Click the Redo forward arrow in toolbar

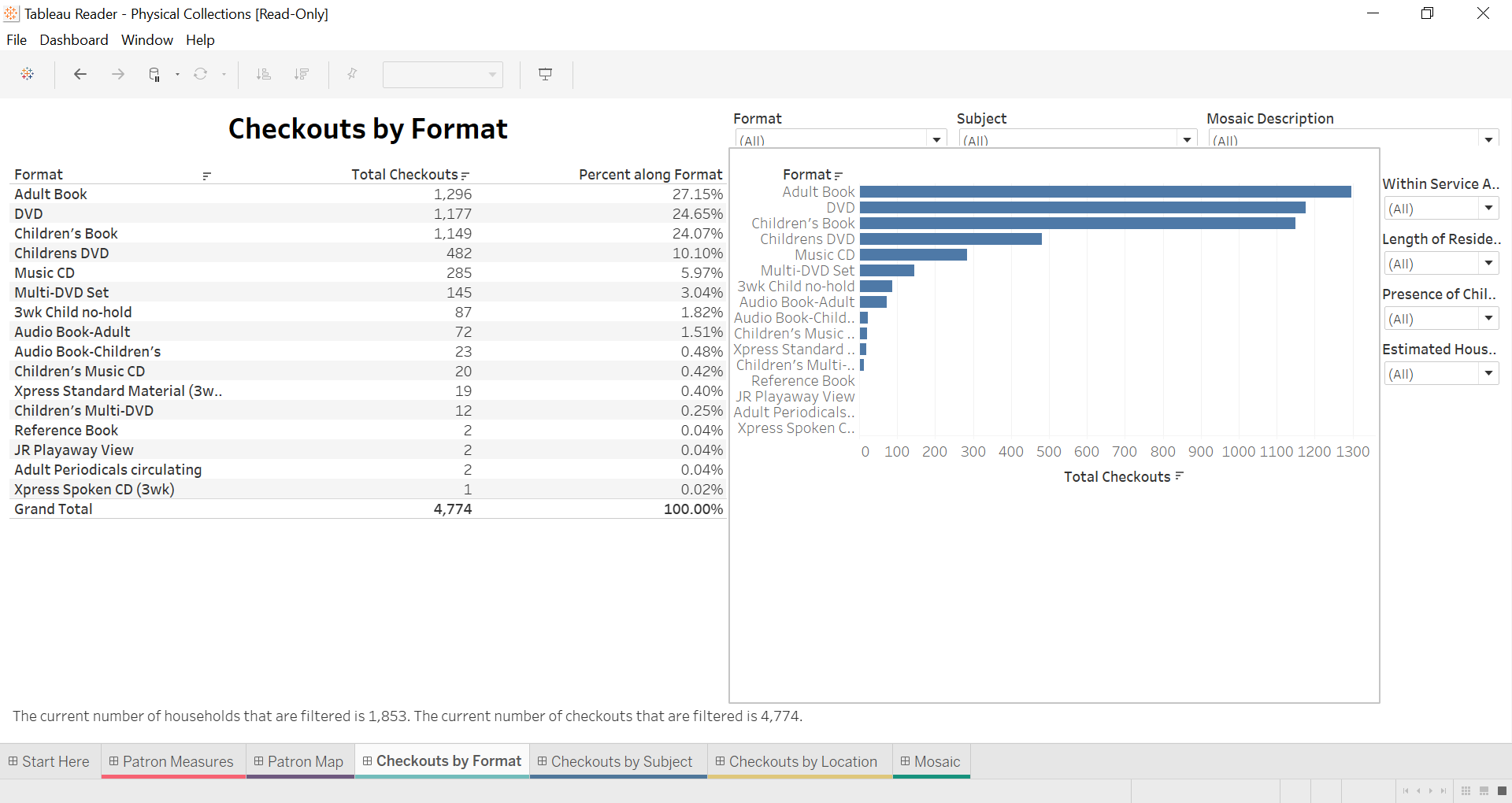coord(118,74)
